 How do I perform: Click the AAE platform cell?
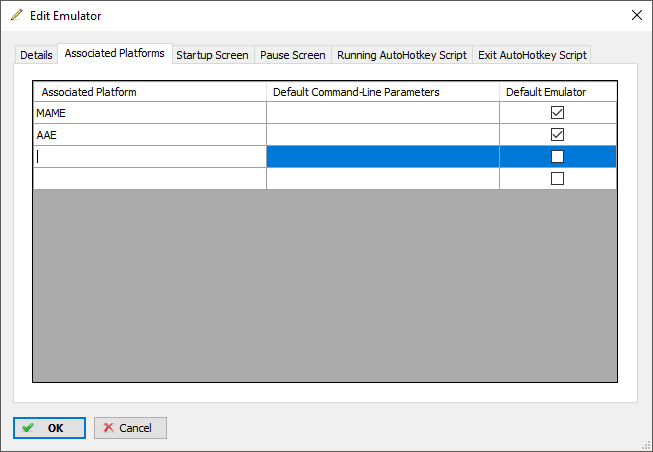(150, 135)
